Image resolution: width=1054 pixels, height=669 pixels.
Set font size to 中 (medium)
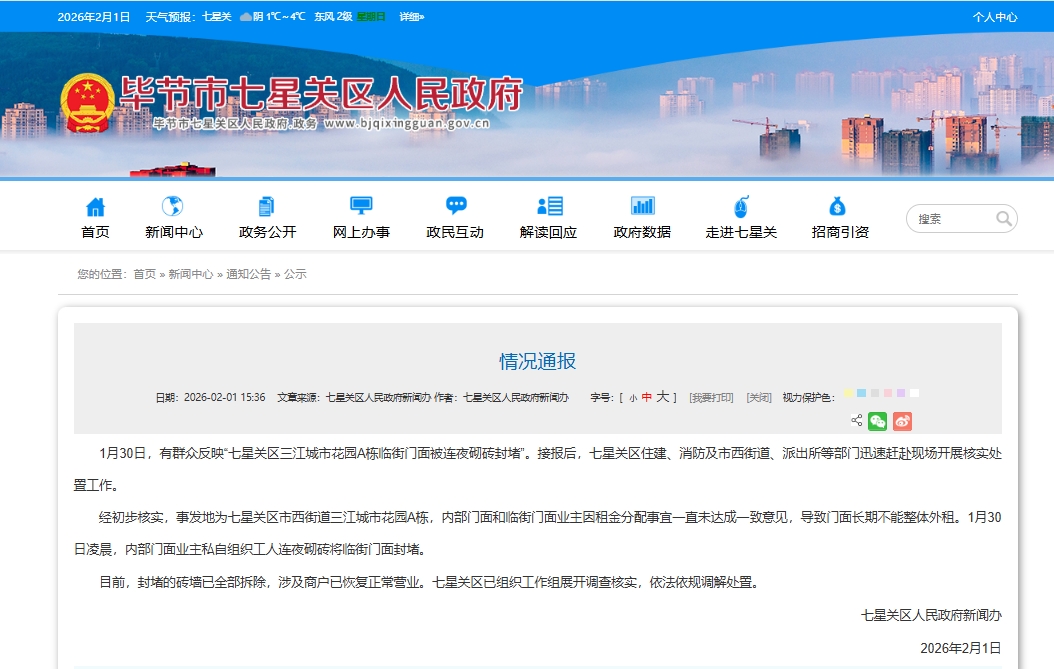tap(646, 397)
